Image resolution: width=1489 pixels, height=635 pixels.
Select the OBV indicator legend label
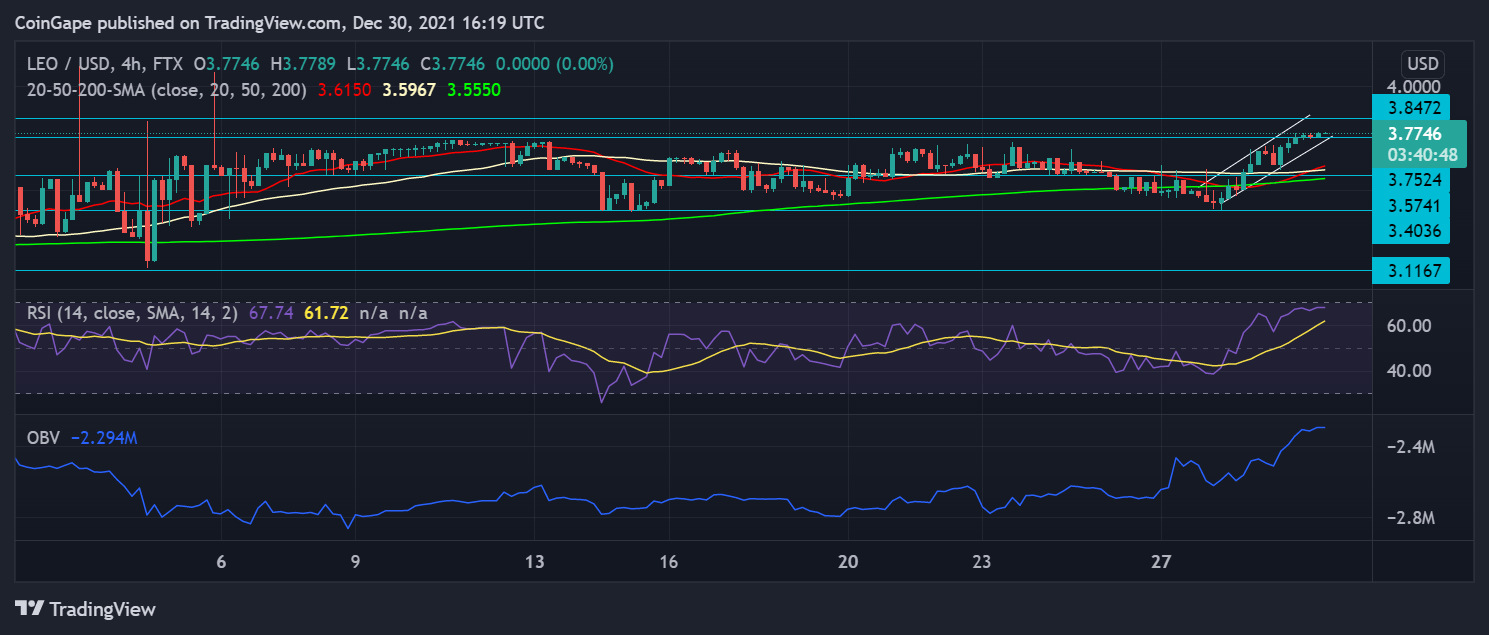coord(43,438)
